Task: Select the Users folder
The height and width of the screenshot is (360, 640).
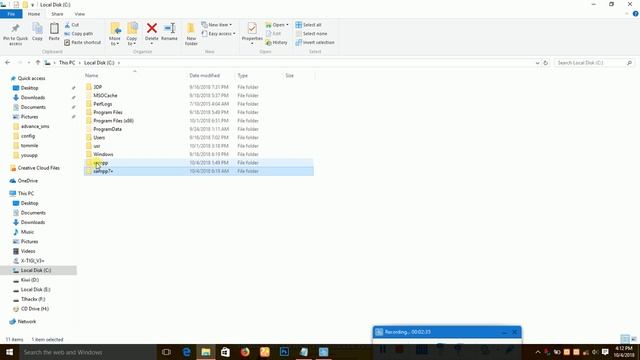Action: [x=99, y=138]
